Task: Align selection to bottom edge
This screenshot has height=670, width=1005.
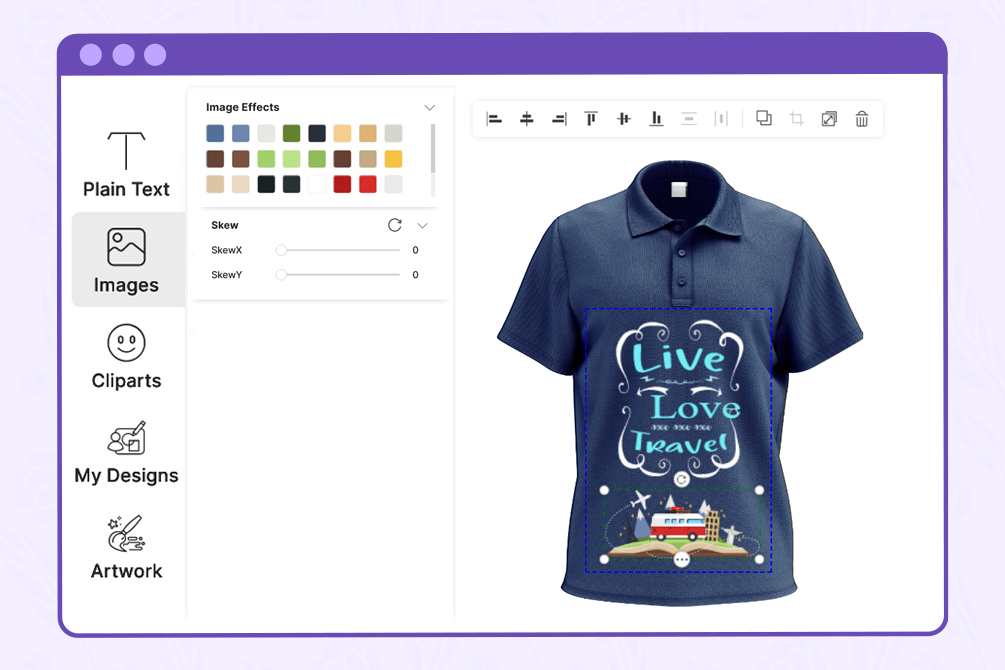Action: tap(656, 119)
